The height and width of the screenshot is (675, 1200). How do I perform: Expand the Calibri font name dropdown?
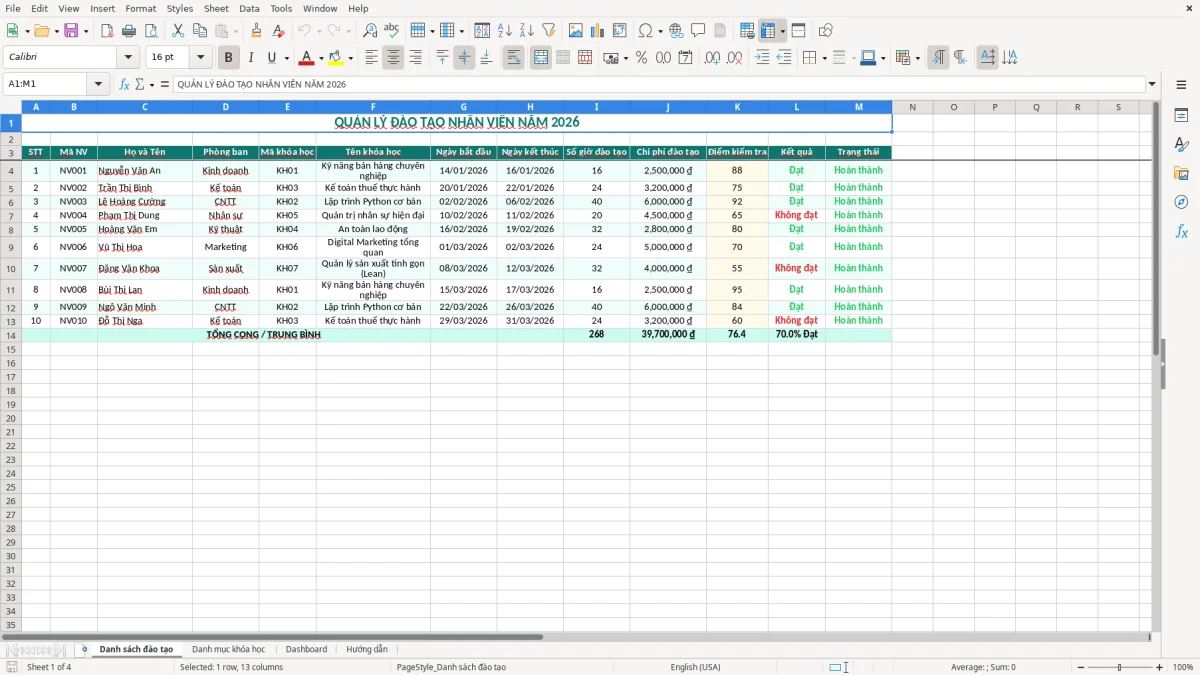coord(128,58)
